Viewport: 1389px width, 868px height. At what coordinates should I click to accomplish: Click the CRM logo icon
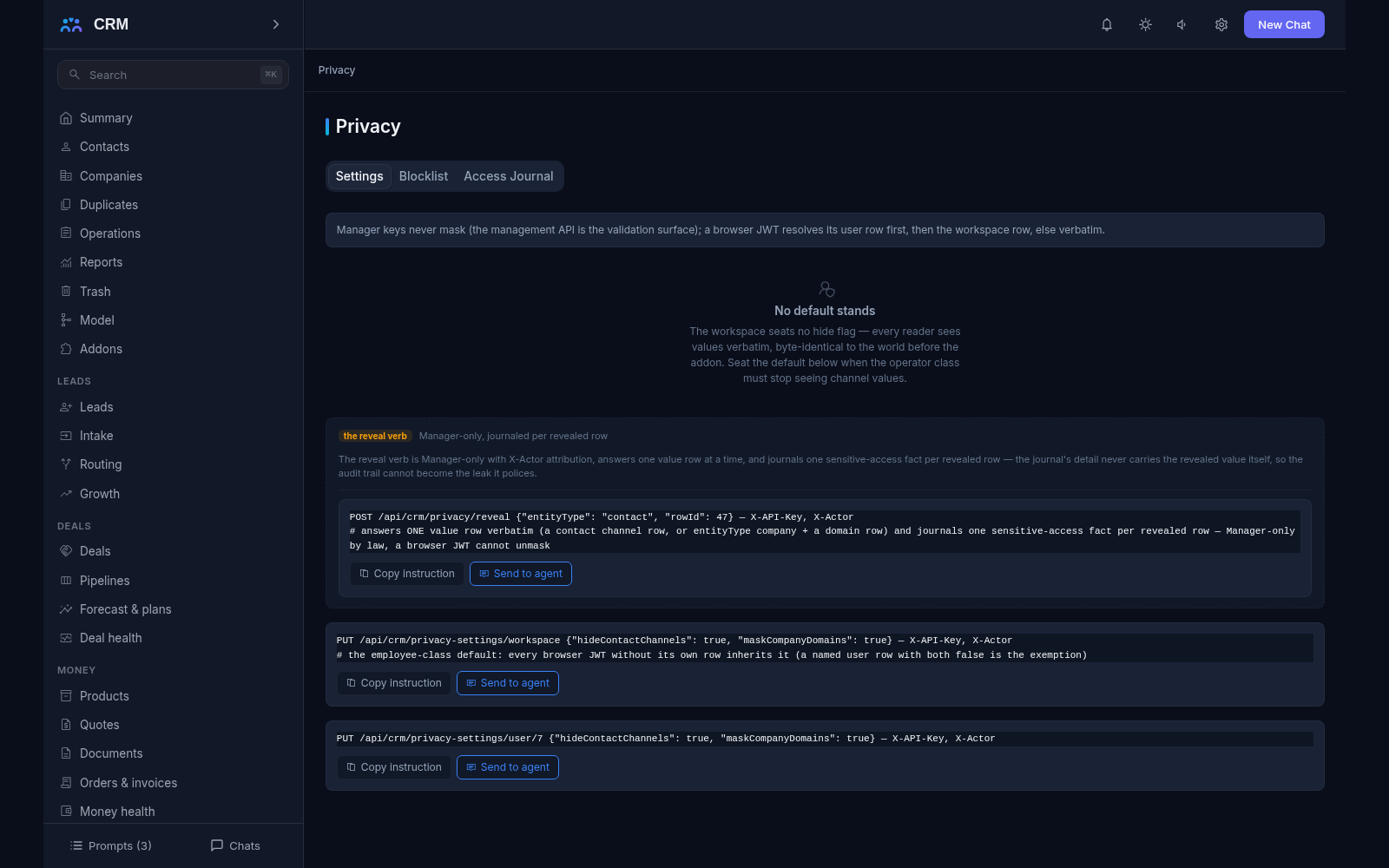point(71,24)
